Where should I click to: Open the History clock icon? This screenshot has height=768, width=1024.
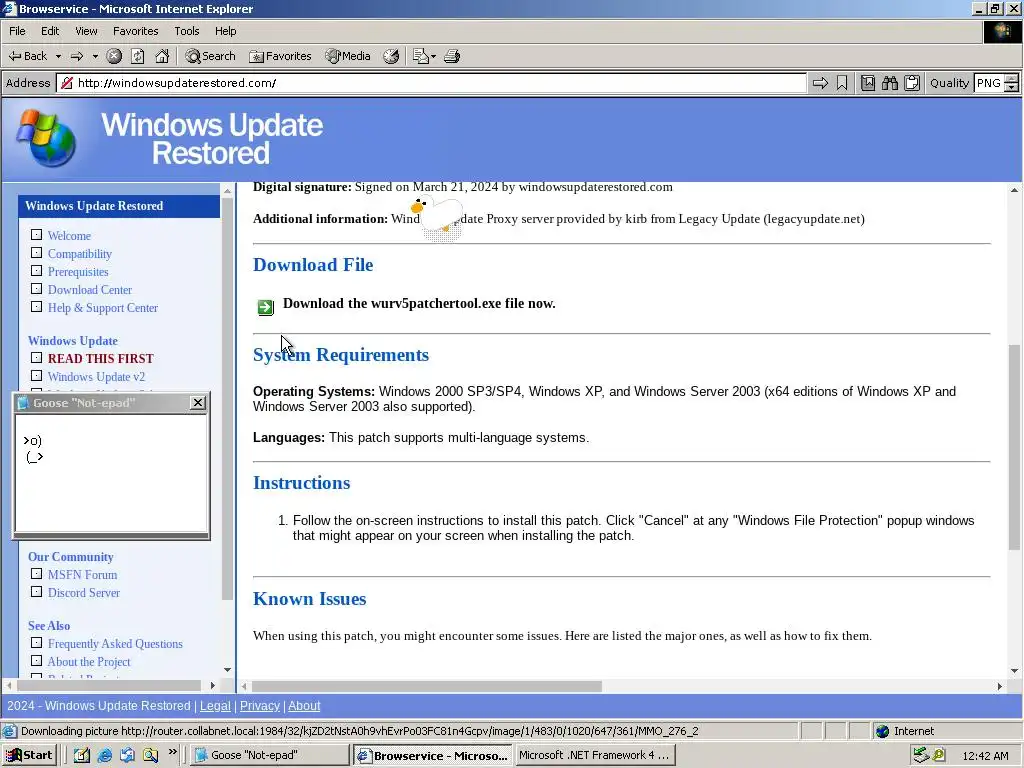click(391, 56)
